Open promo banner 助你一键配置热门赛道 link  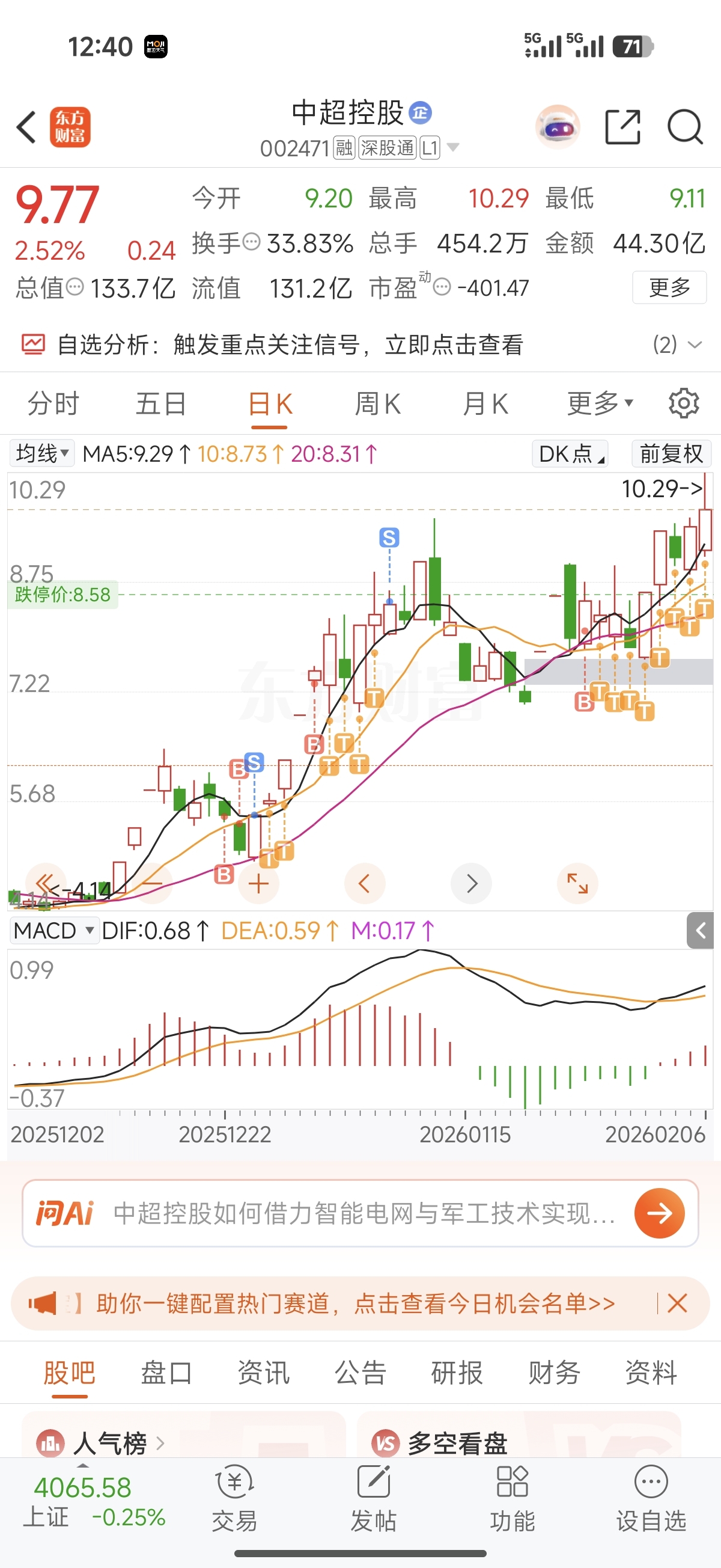click(x=356, y=1303)
